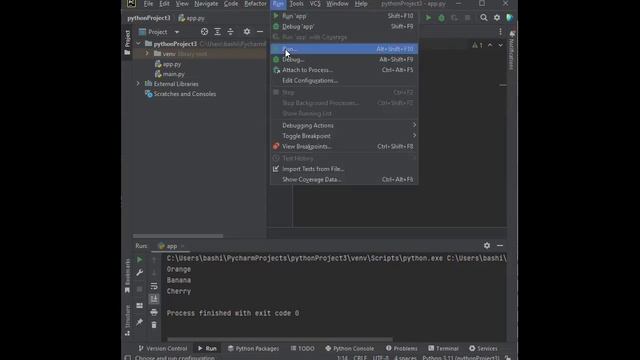Choose Run 'app' menu entry
The width and height of the screenshot is (640, 360).
344,16
